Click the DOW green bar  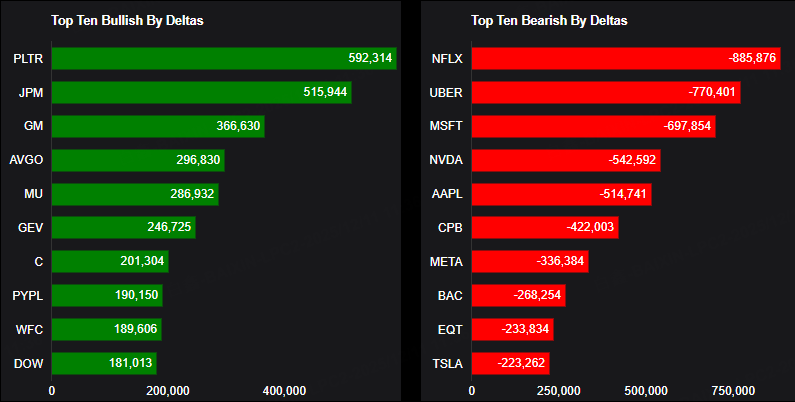click(104, 364)
